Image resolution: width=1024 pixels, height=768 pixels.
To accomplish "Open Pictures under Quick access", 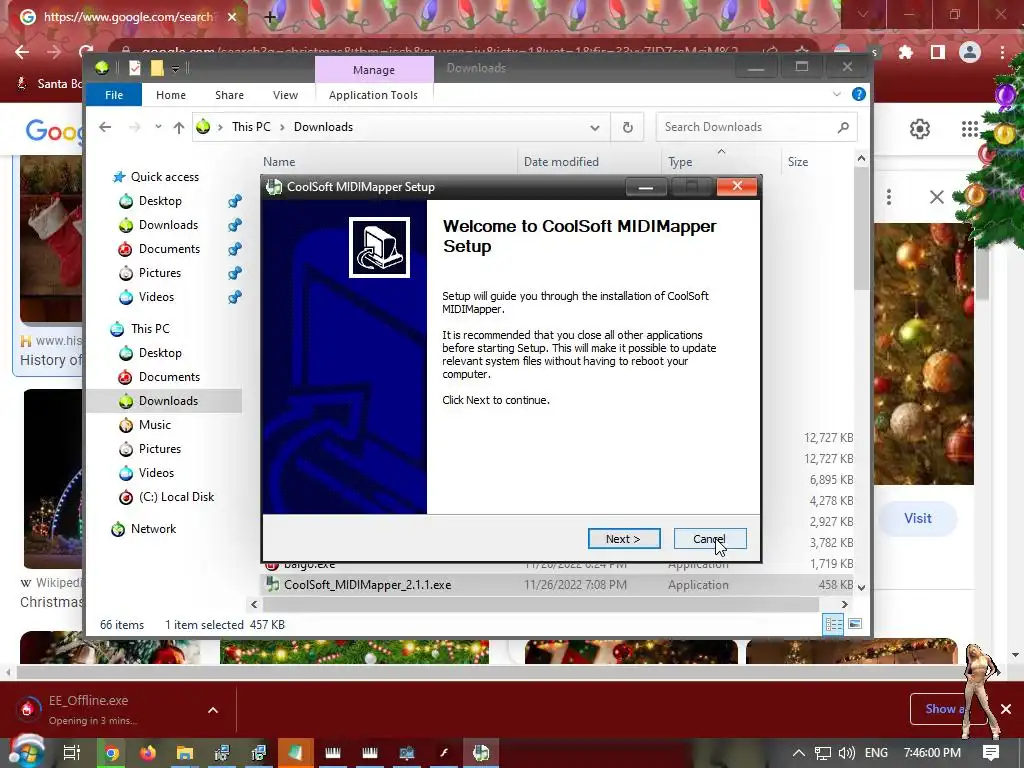I will tap(159, 273).
